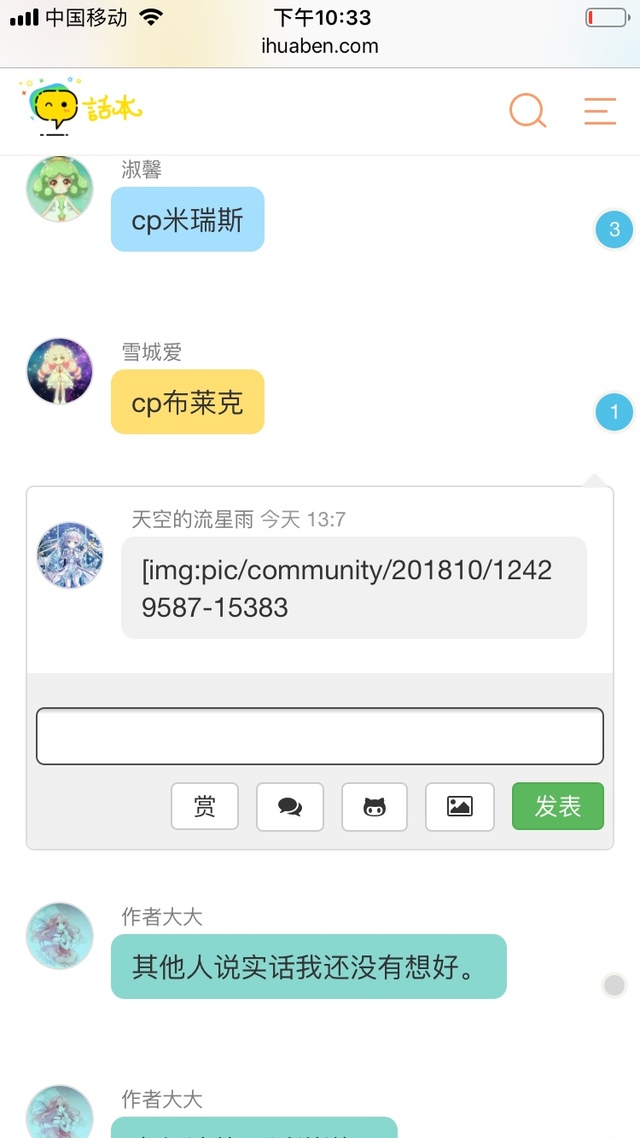640x1138 pixels.
Task: Click the yellow cp布莱克 message bubble
Action: coord(187,401)
